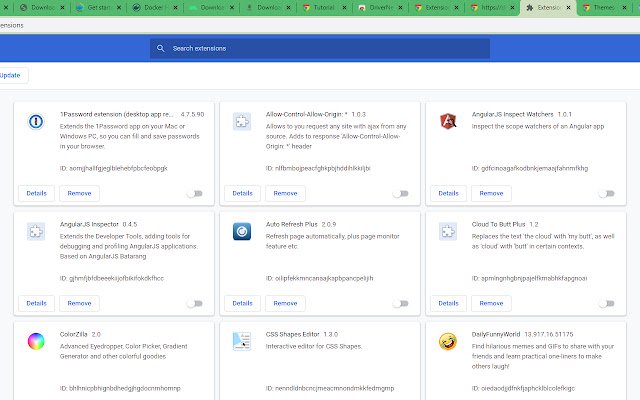Screen dimensions: 640x400
Task: Enable the Cloud To Butt Plus toggle
Action: click(607, 303)
